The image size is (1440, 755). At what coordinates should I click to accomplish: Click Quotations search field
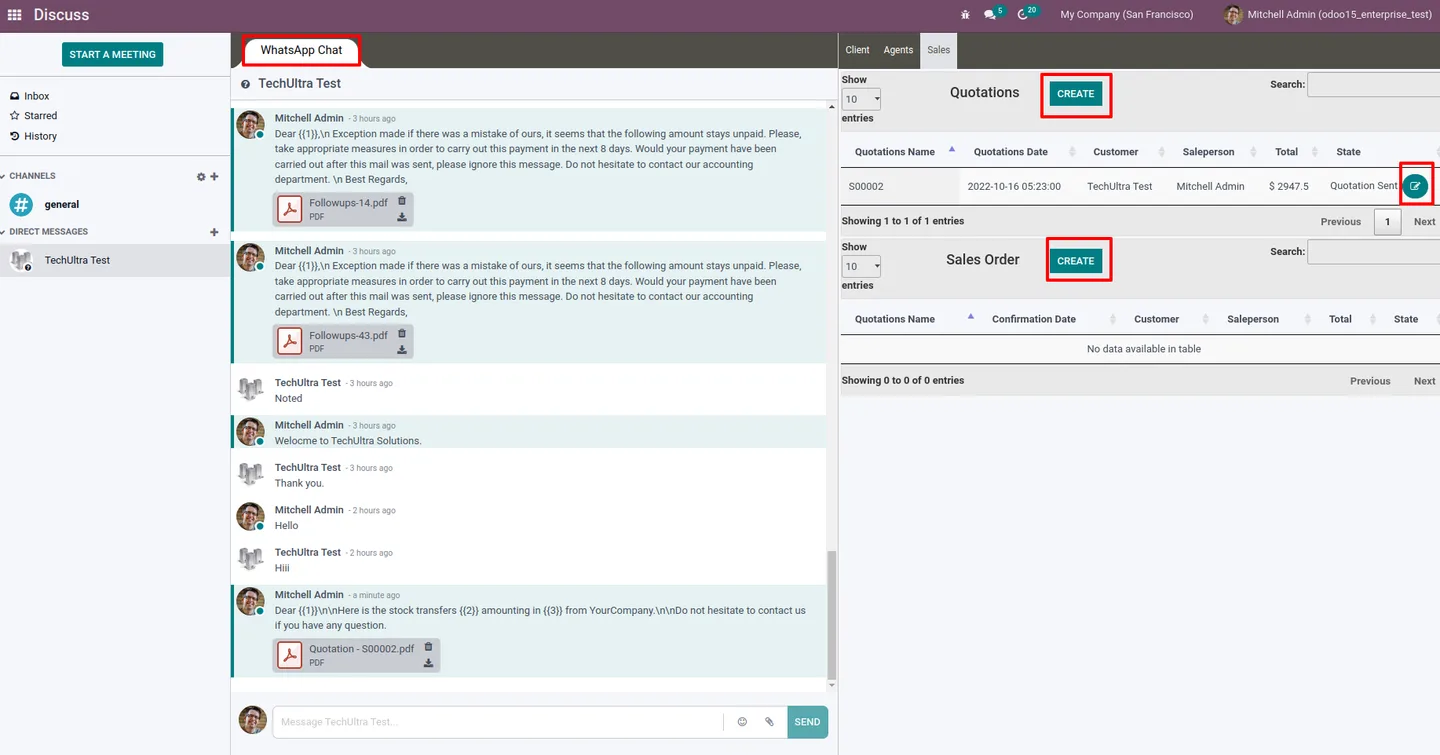1373,85
